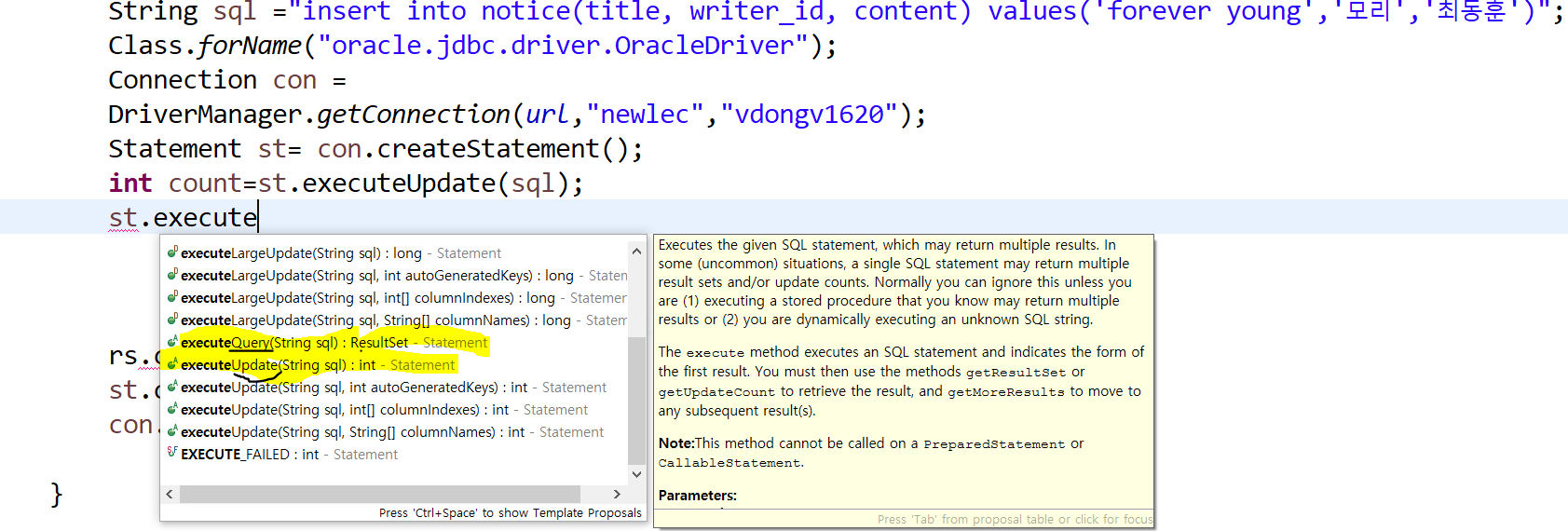
Task: Pick executeLargeUpdate with int autoGeneratedKeys proposal
Action: click(395, 276)
